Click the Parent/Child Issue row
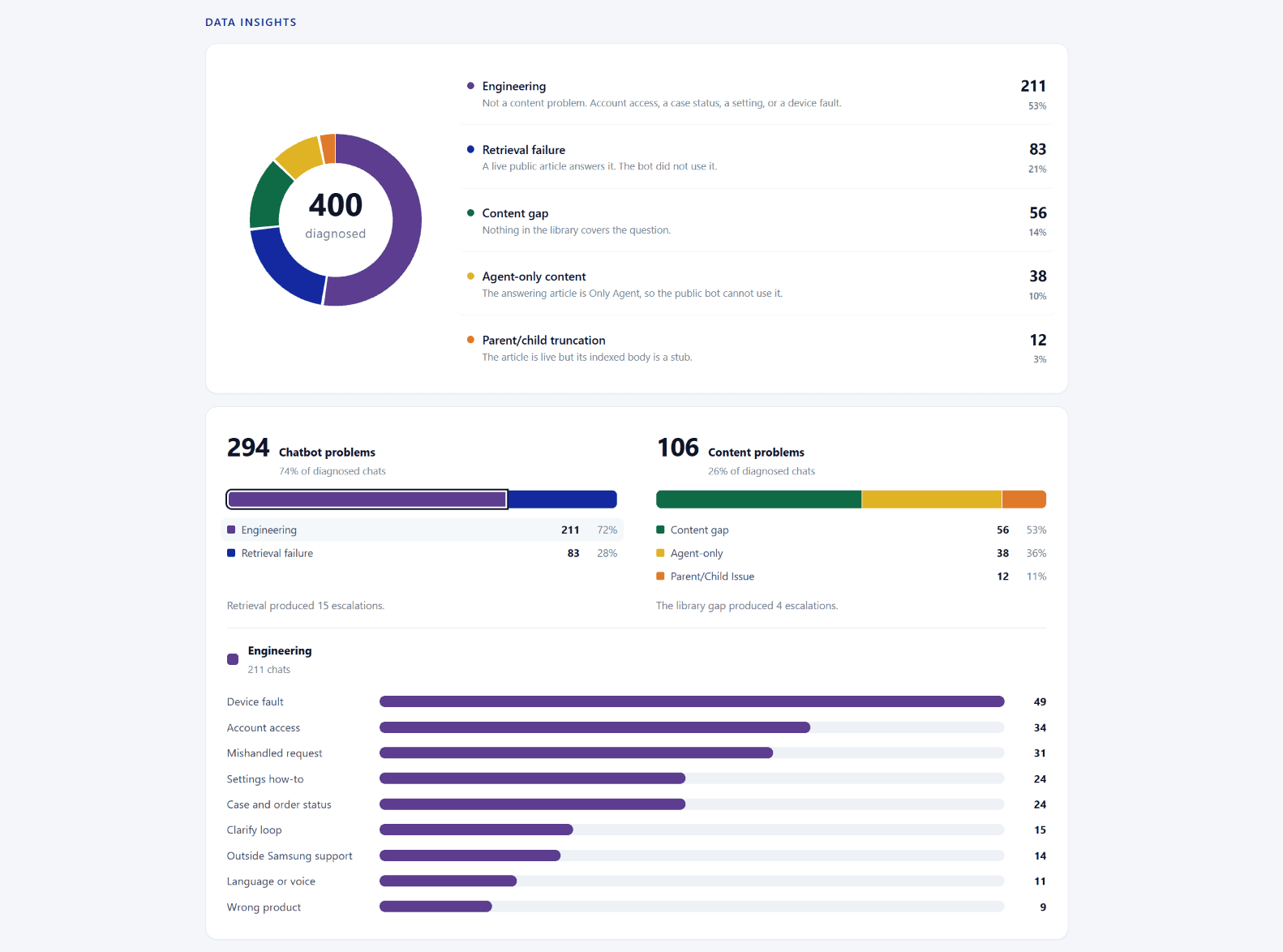This screenshot has width=1283, height=952. (851, 577)
